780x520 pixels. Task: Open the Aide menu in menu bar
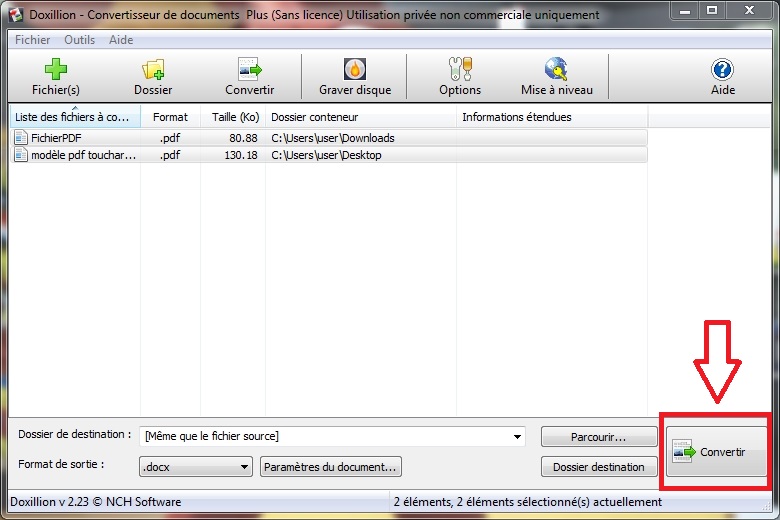[x=121, y=40]
